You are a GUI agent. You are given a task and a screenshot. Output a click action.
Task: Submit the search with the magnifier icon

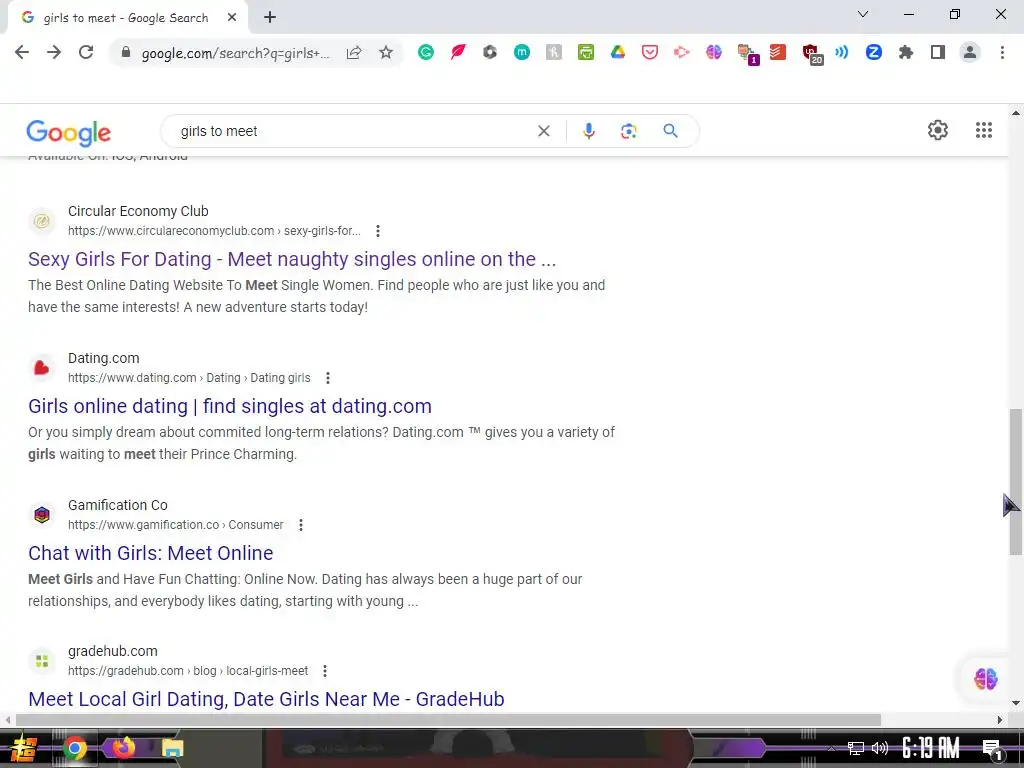670,131
